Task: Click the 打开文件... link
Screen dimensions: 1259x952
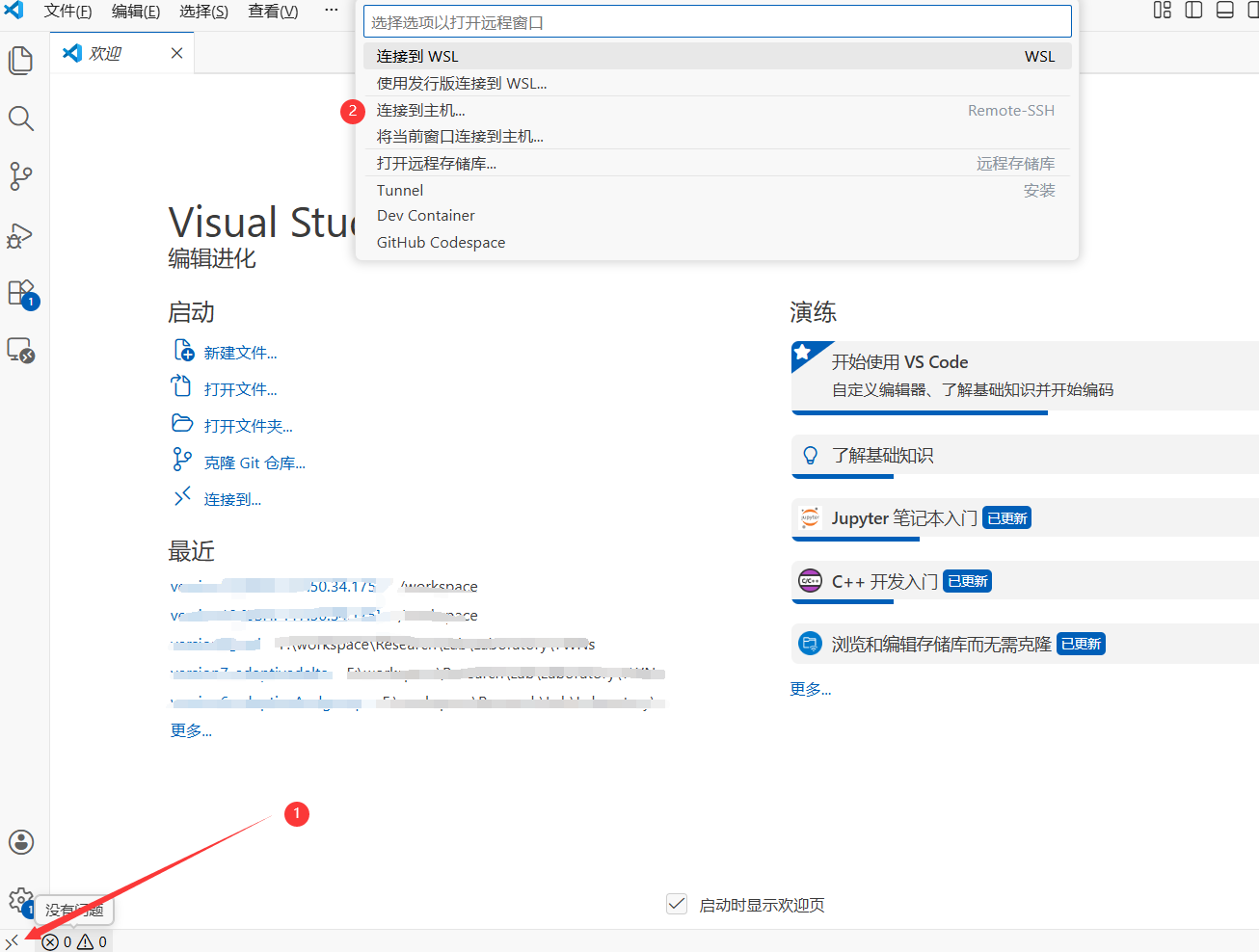Action: coord(240,389)
